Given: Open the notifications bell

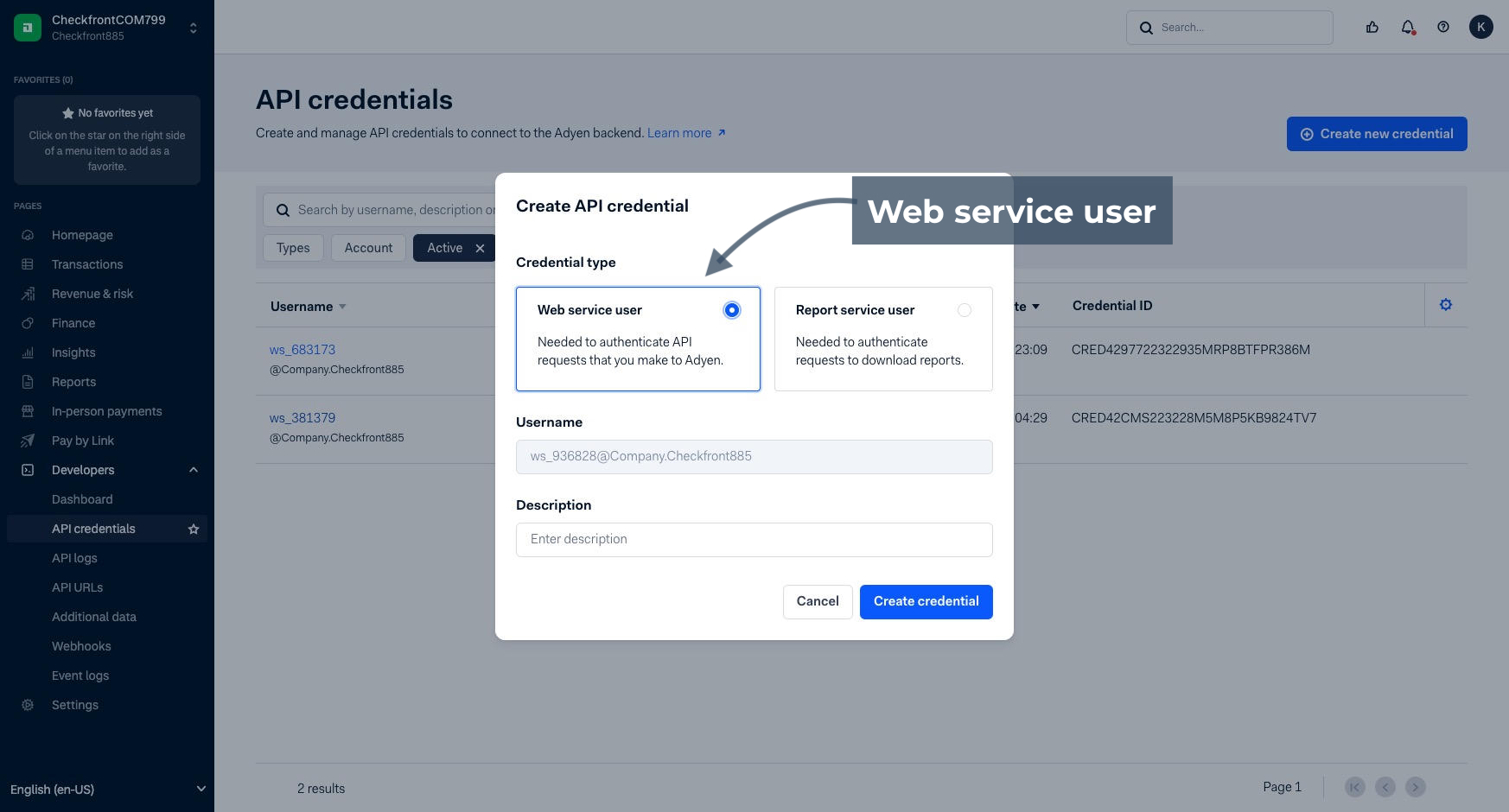Looking at the screenshot, I should [x=1408, y=28].
